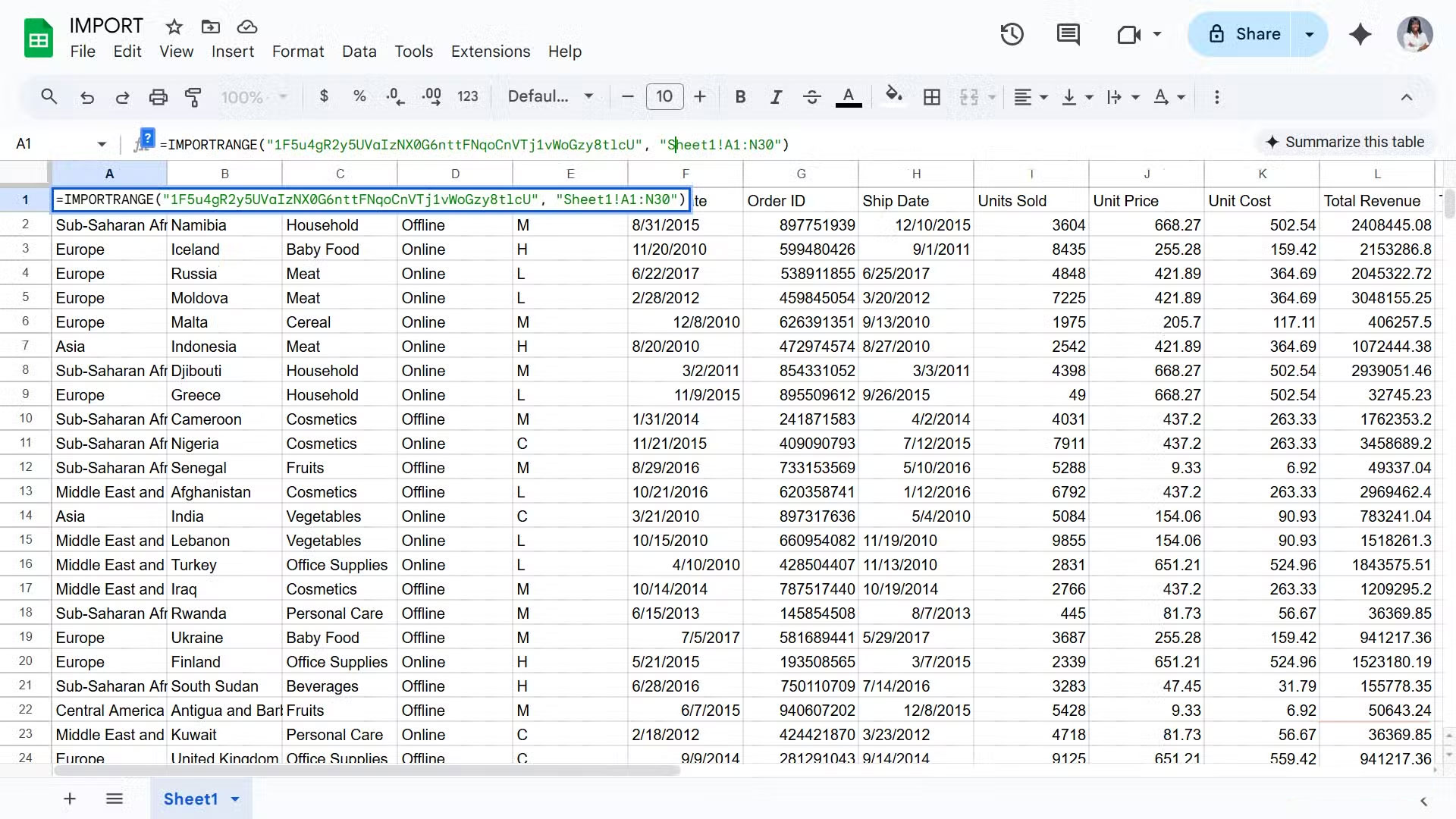
Task: Click Summarize this table
Action: click(1346, 142)
